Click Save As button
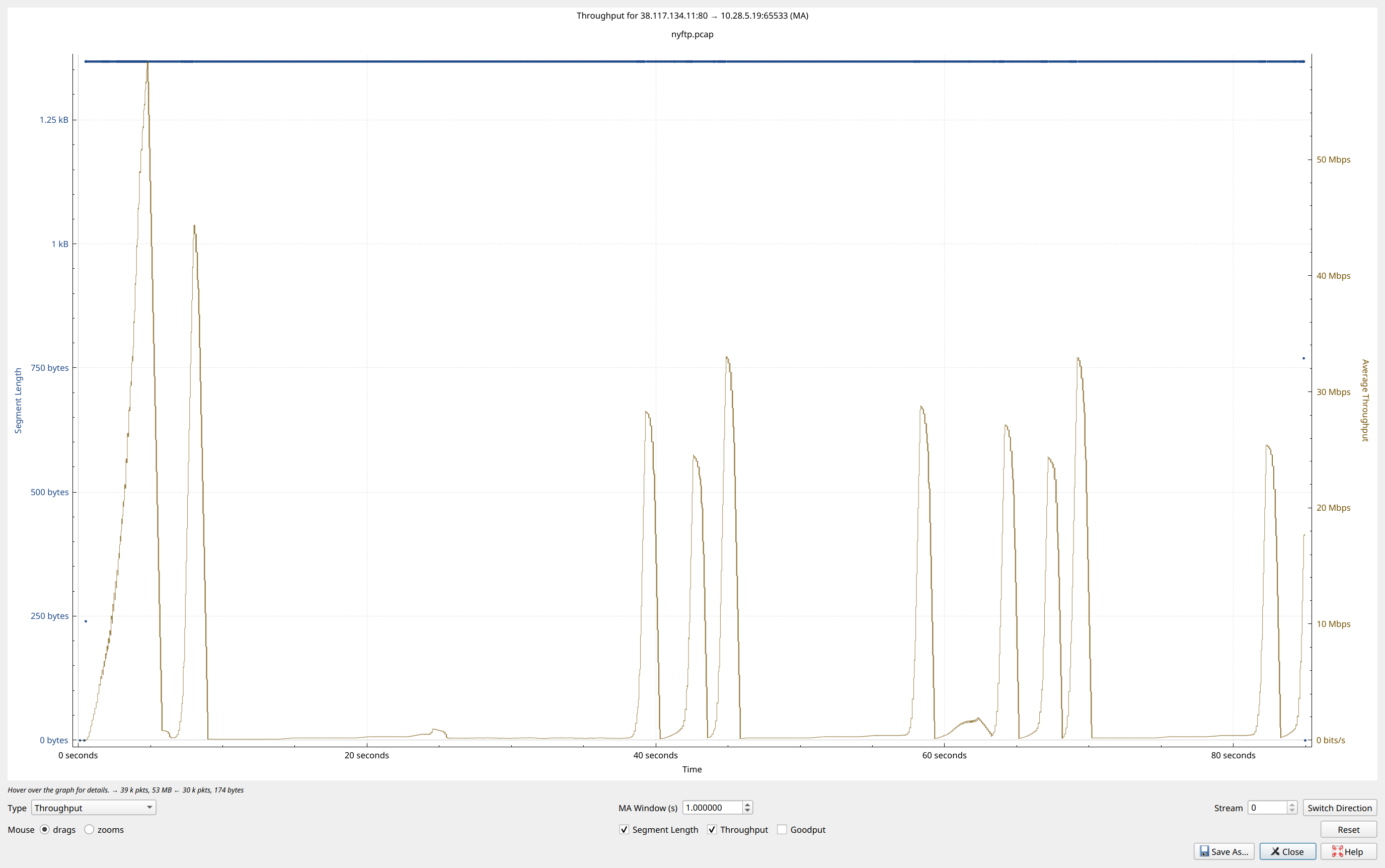 1223,851
